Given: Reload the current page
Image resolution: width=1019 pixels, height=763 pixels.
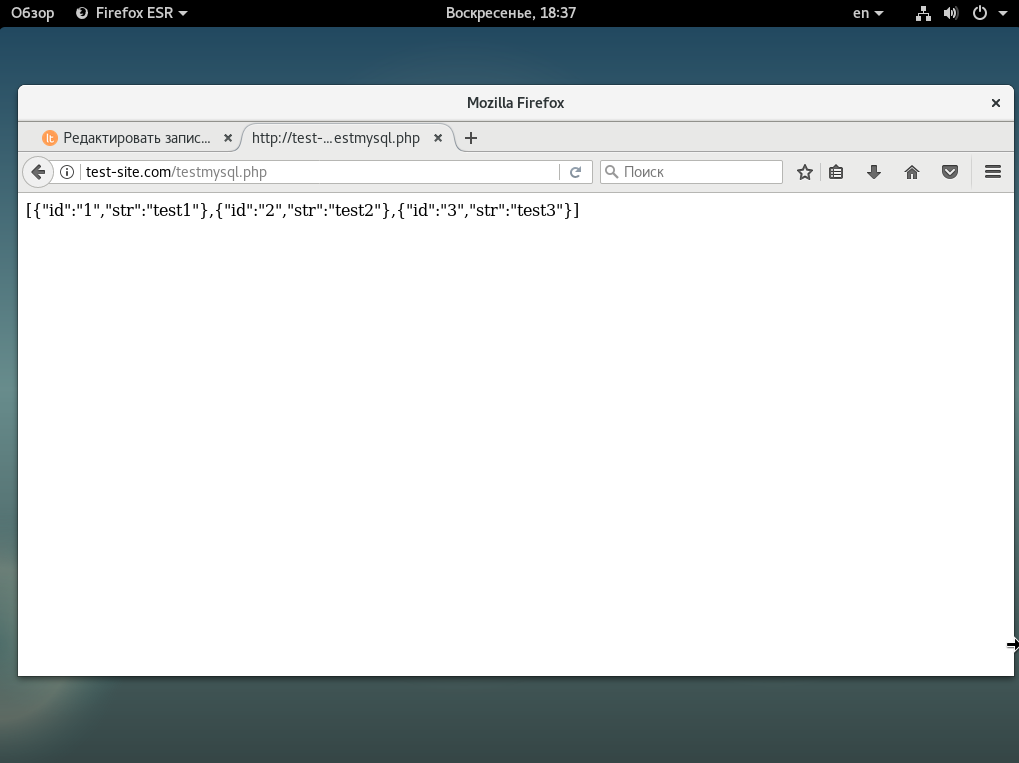Looking at the screenshot, I should click(575, 172).
